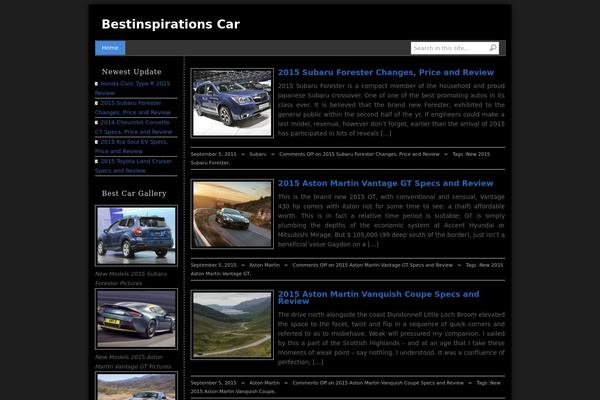Click the [...] read-more after Vanquish Coupe excerpt

[x=318, y=362]
